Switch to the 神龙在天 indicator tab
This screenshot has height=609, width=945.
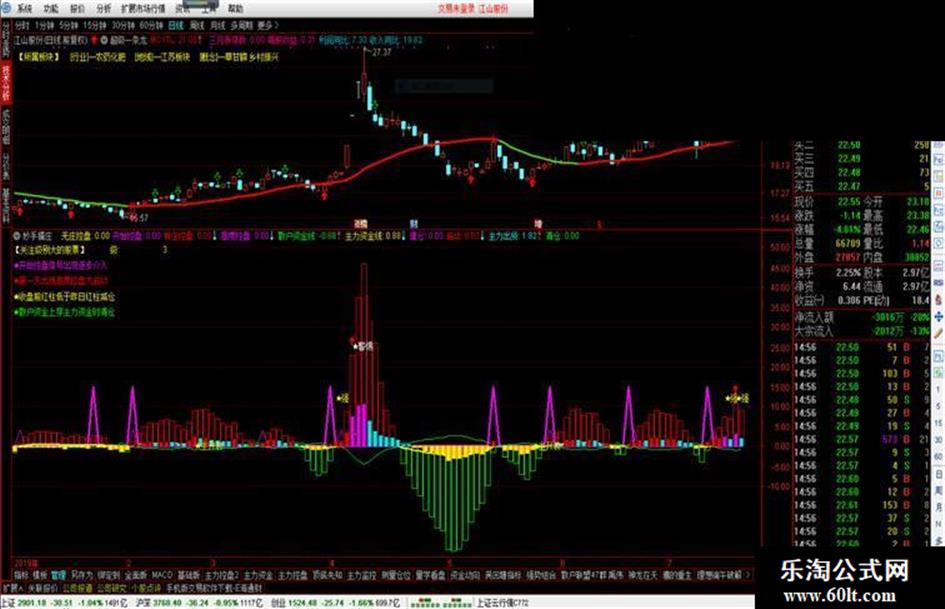(642, 575)
